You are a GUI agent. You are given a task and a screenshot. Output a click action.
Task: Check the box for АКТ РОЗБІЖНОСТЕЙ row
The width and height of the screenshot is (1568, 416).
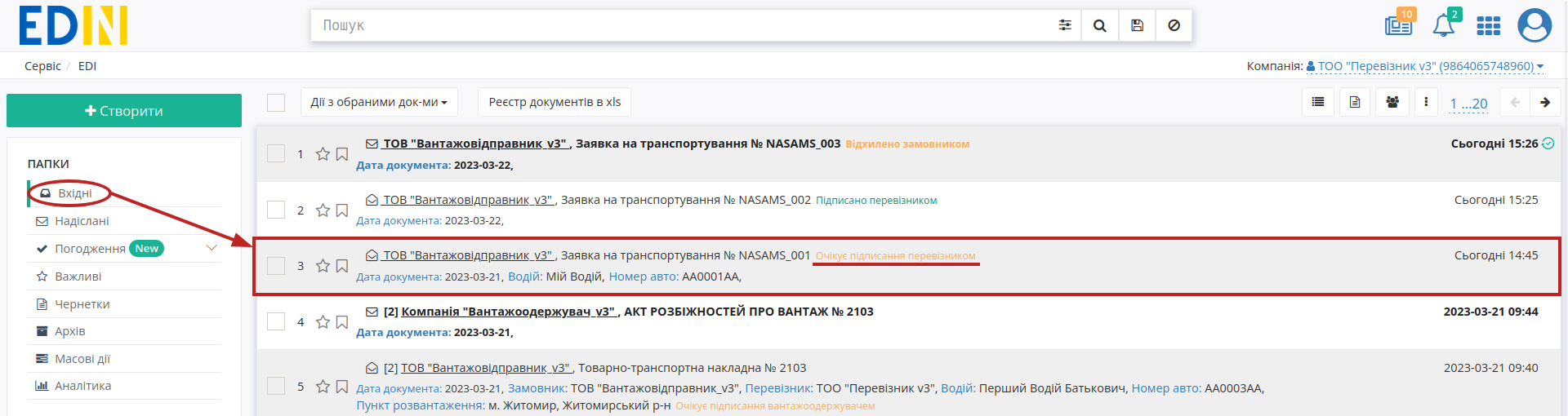coord(276,321)
